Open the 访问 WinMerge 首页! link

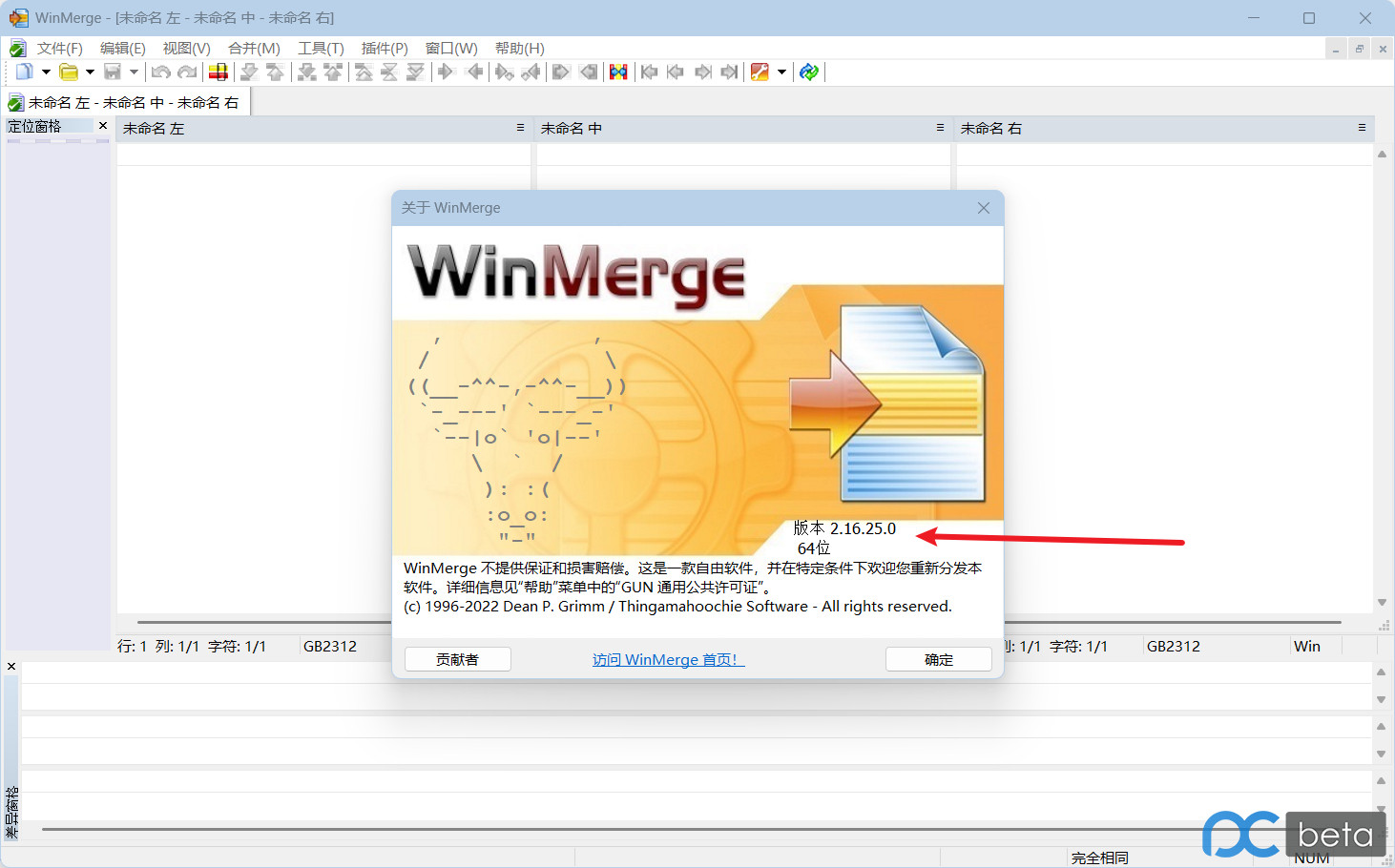(x=668, y=659)
